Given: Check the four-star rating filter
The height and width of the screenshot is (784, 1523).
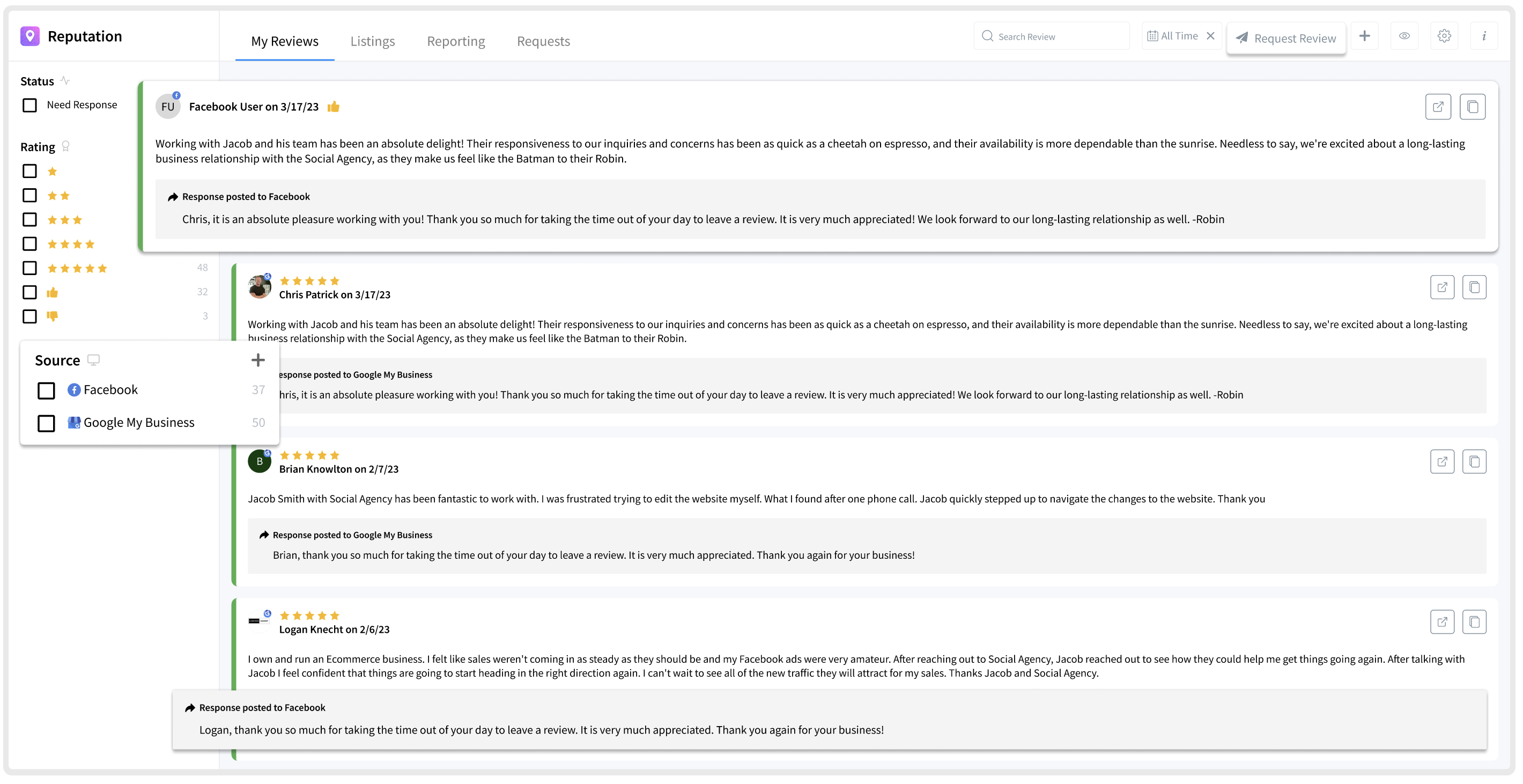Looking at the screenshot, I should tap(29, 244).
